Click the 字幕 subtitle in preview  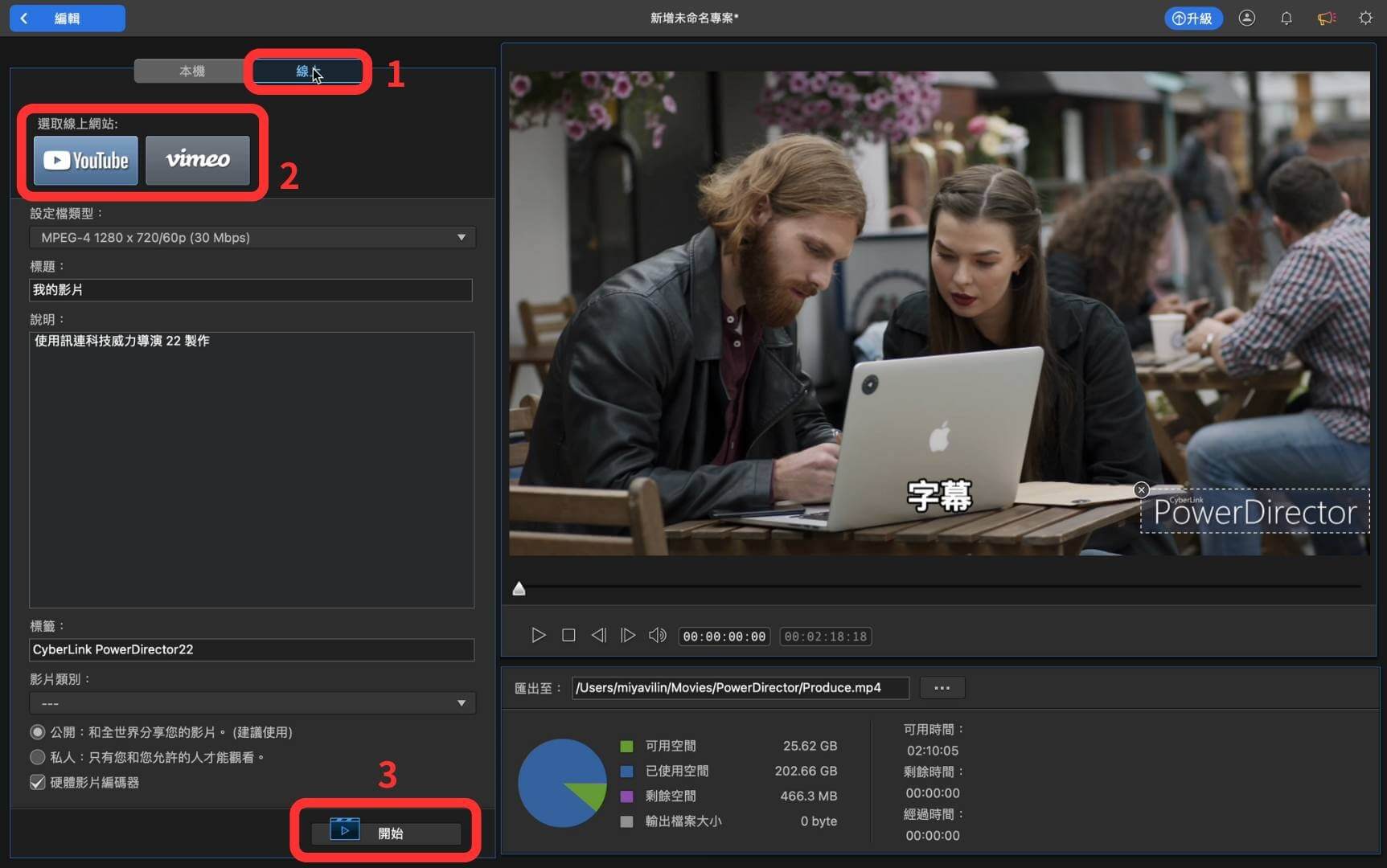(x=939, y=496)
